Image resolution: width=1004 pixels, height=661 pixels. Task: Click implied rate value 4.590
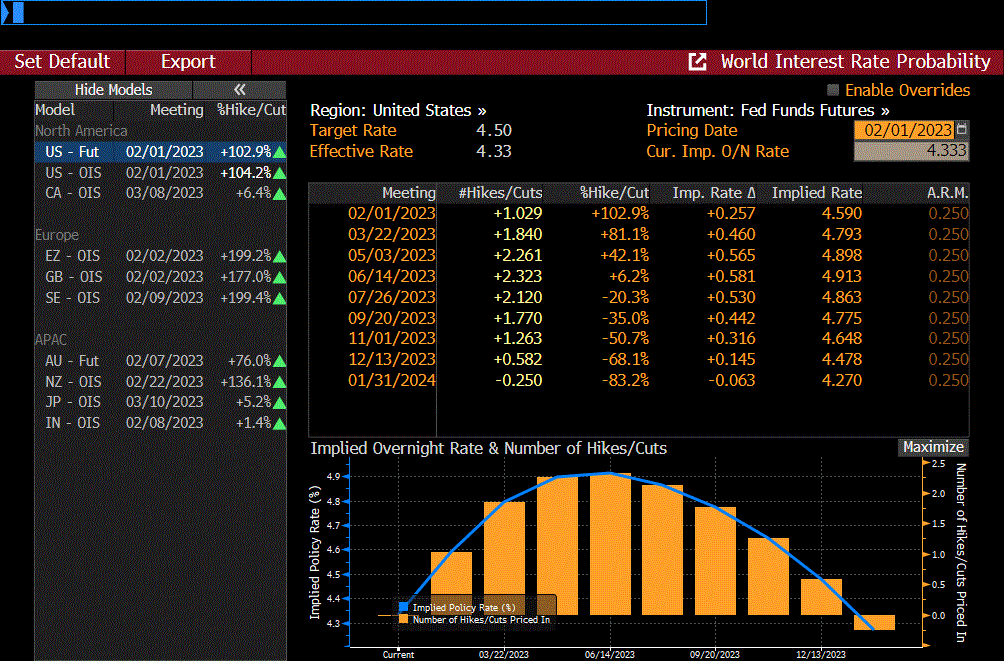[841, 213]
